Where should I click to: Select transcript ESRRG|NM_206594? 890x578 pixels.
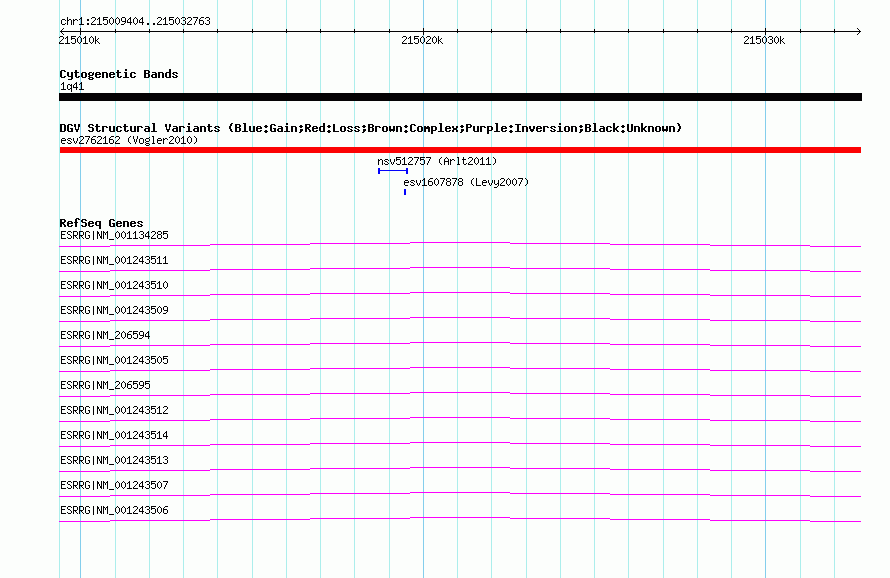point(105,335)
